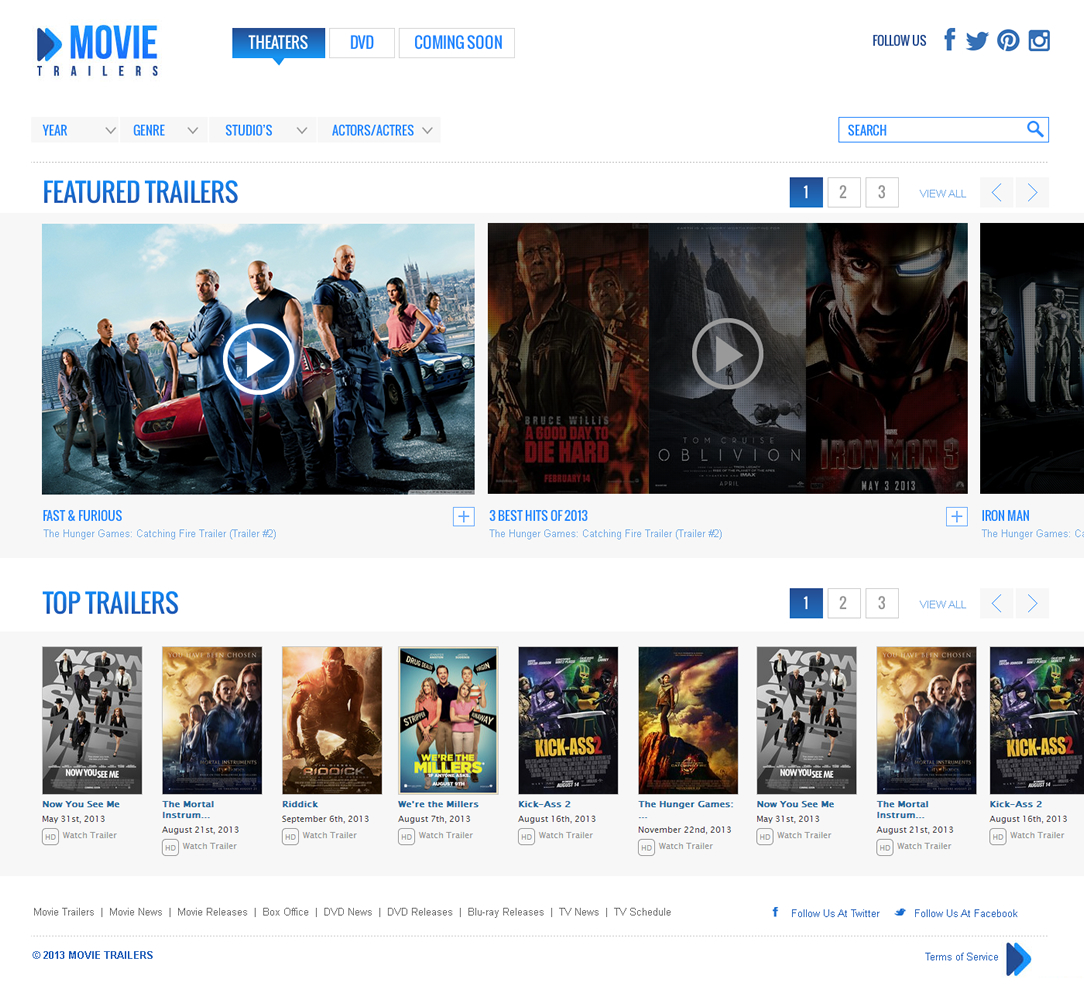Click the We're the Millers title link
The height and width of the screenshot is (1000, 1084).
coord(438,804)
